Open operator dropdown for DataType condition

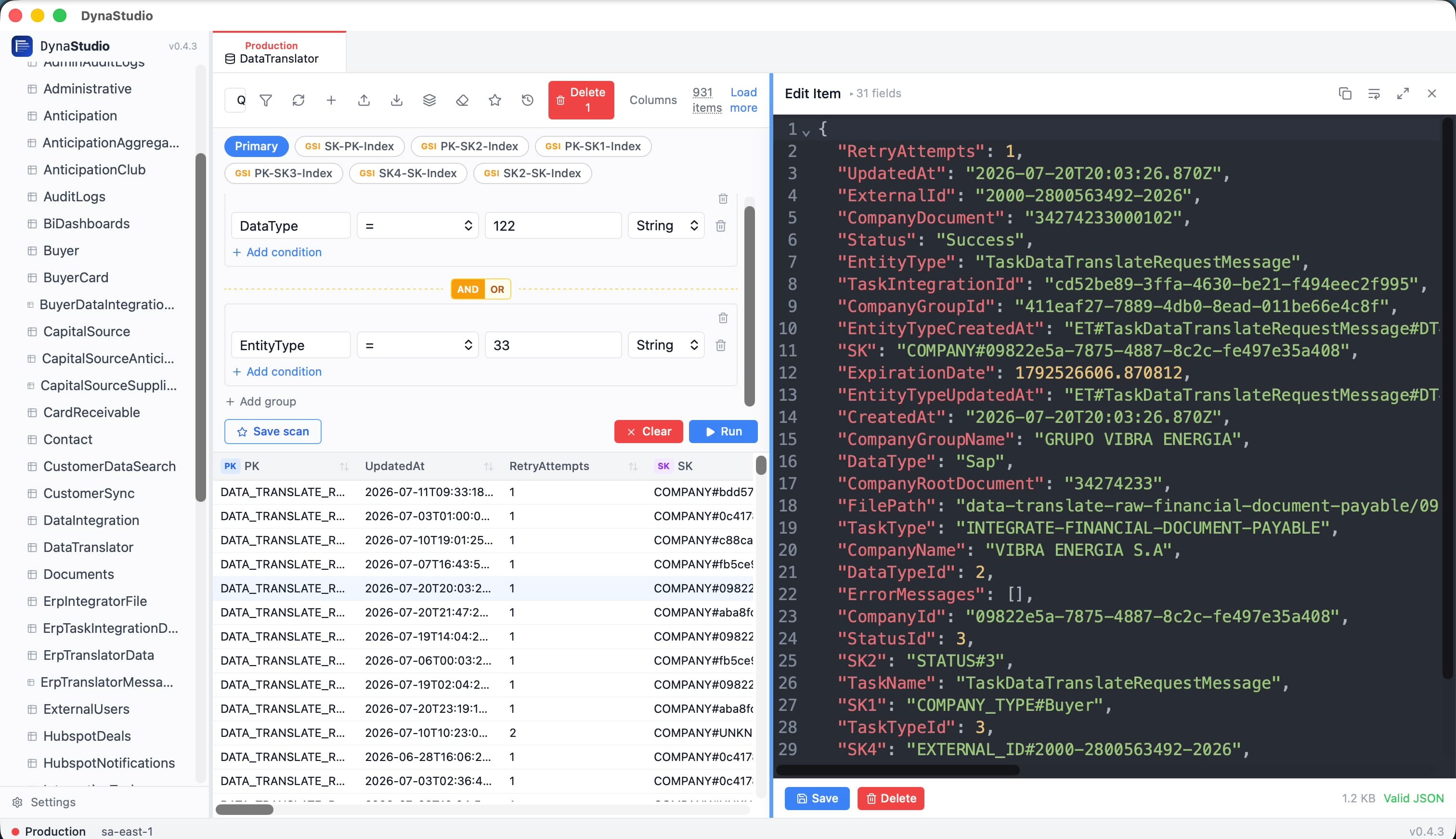tap(417, 226)
